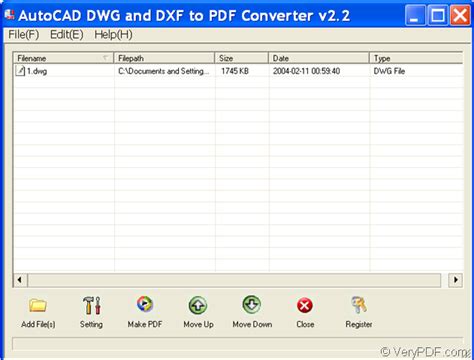The width and height of the screenshot is (474, 360).
Task: Sort the list by the Size column header
Action: click(241, 58)
